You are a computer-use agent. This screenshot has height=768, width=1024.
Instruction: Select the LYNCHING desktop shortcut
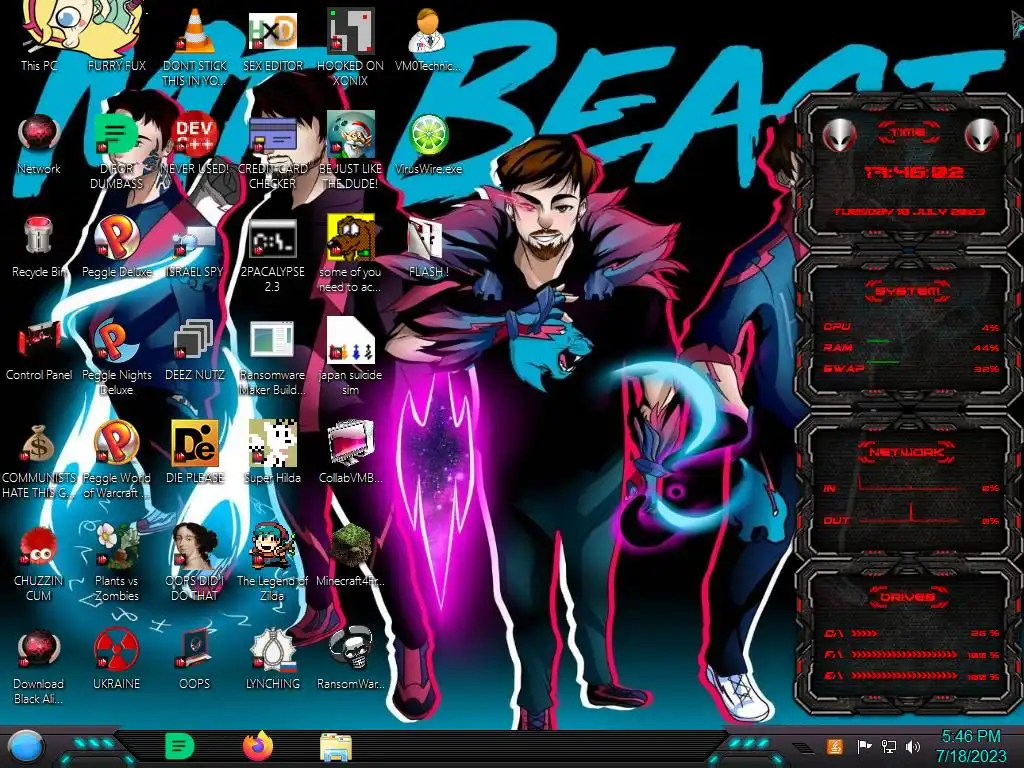(x=273, y=660)
